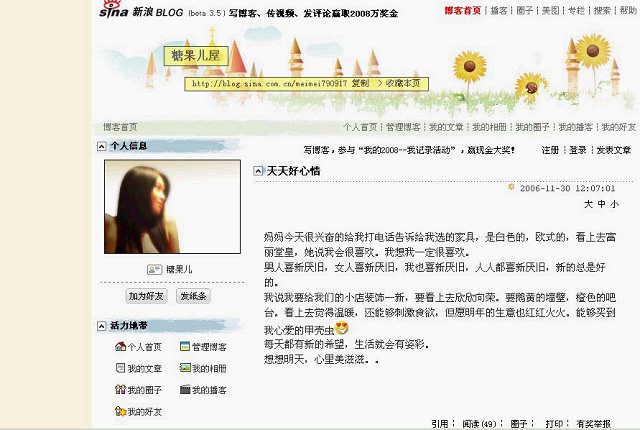640x430 pixels.
Task: Click the 我的相册 photo icon
Action: [x=185, y=368]
